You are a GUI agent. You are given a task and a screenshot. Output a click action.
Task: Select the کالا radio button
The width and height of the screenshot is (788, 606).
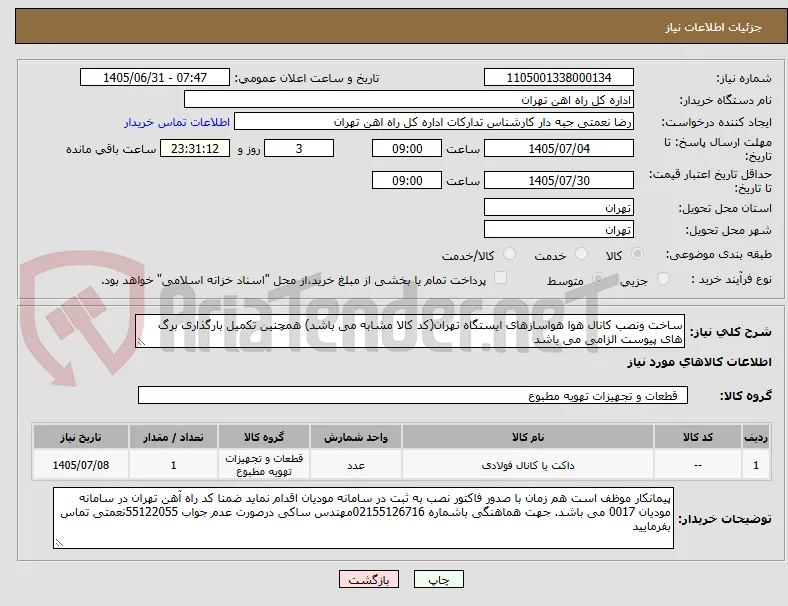[637, 254]
